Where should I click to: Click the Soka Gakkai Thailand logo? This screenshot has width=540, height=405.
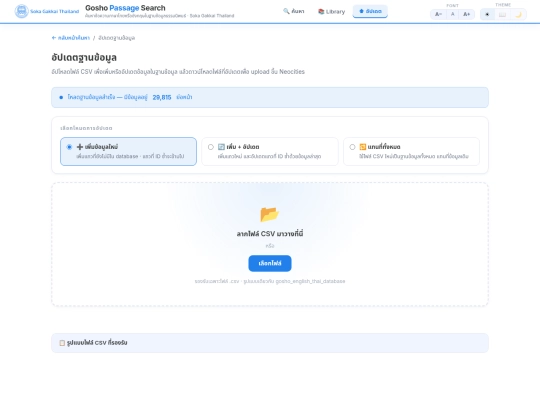point(47,11)
